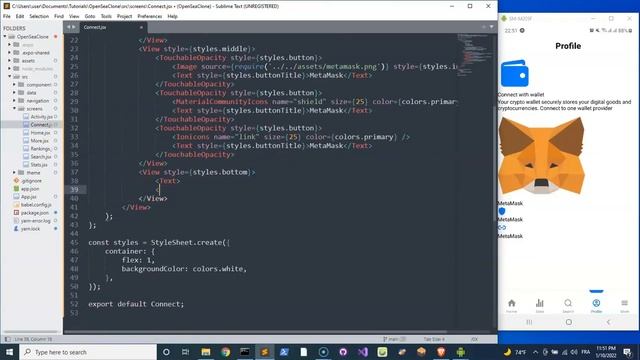Tap the Android recent apps button
The height and width of the screenshot is (360, 640).
tap(529, 322)
